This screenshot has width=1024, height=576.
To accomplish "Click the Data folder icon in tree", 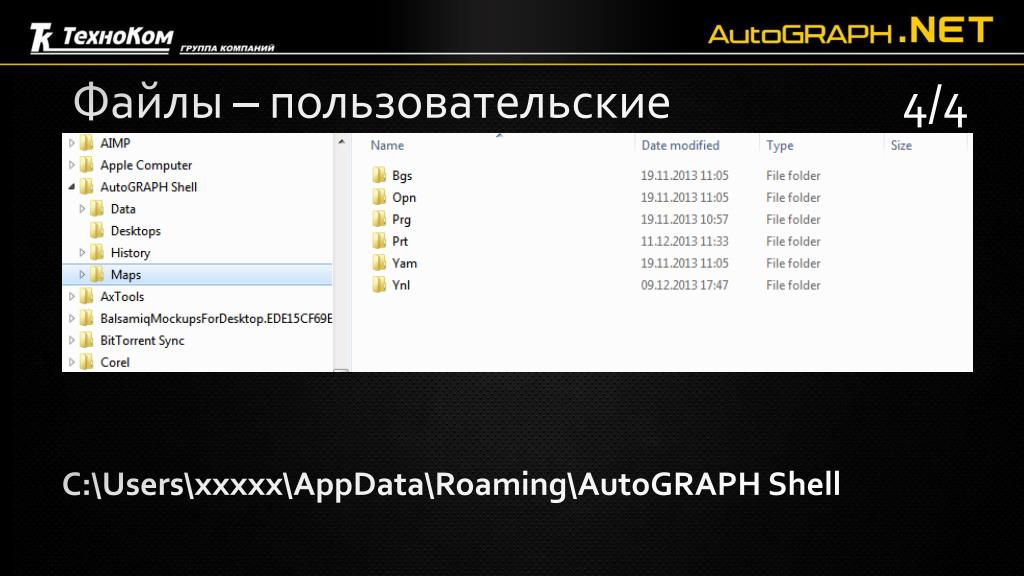I will pyautogui.click(x=97, y=209).
